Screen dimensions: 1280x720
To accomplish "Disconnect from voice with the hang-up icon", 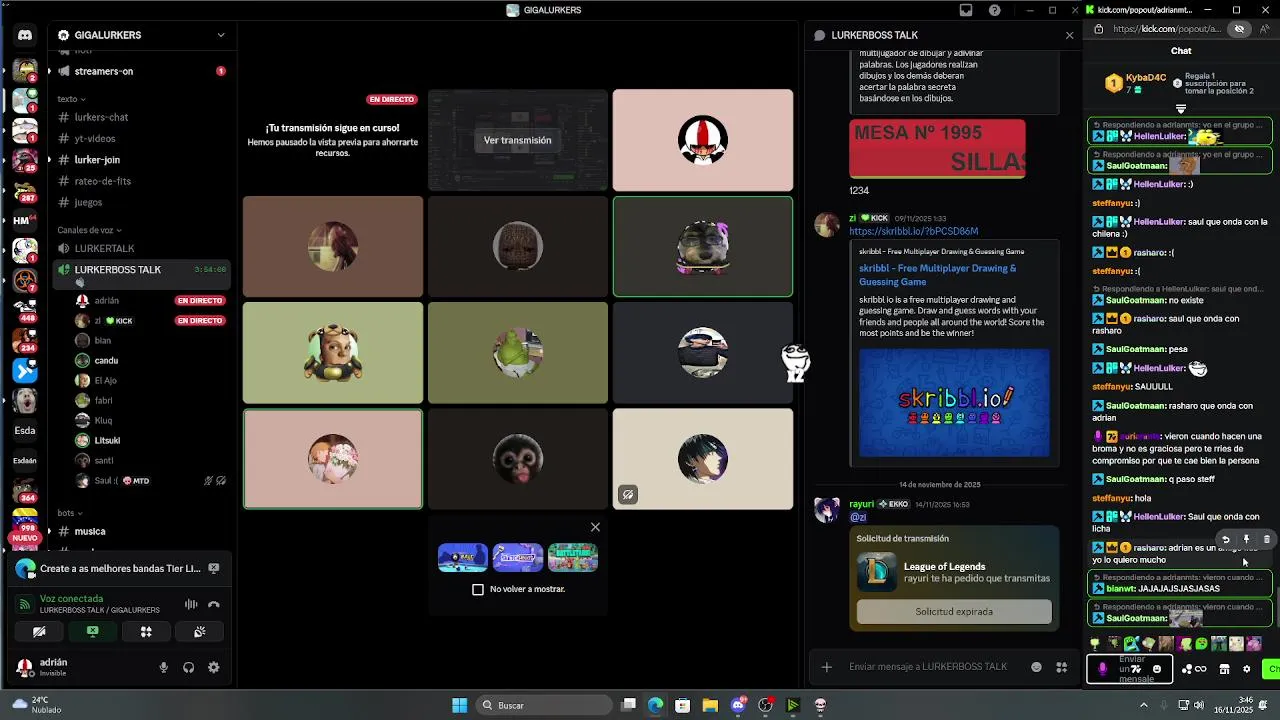I will point(213,604).
